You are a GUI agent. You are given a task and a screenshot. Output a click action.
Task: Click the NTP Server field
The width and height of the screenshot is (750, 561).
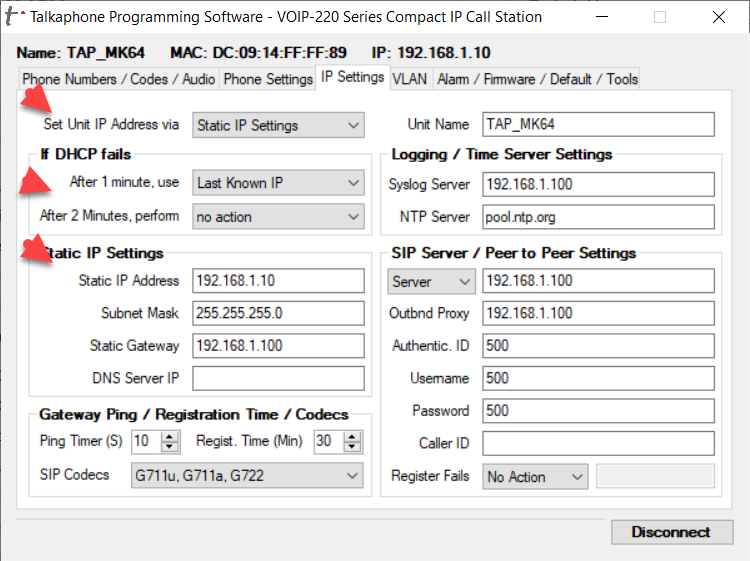pos(598,217)
